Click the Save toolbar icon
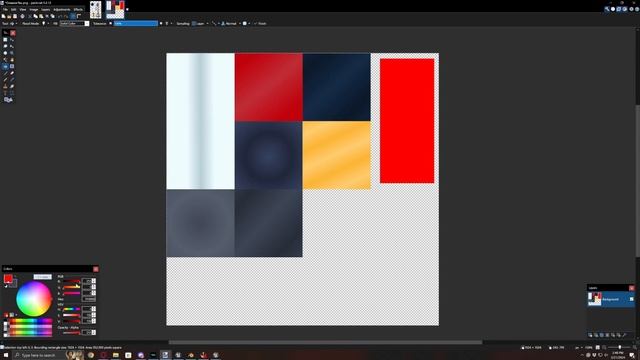The height and width of the screenshot is (360, 640). [x=15, y=16]
